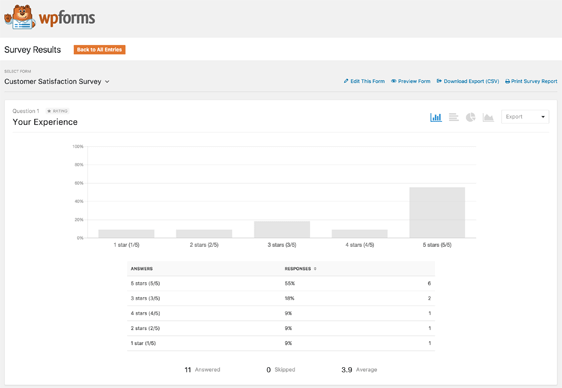The width and height of the screenshot is (562, 388).
Task: Expand the Customer Satisfaction Survey form selector
Action: coord(57,81)
